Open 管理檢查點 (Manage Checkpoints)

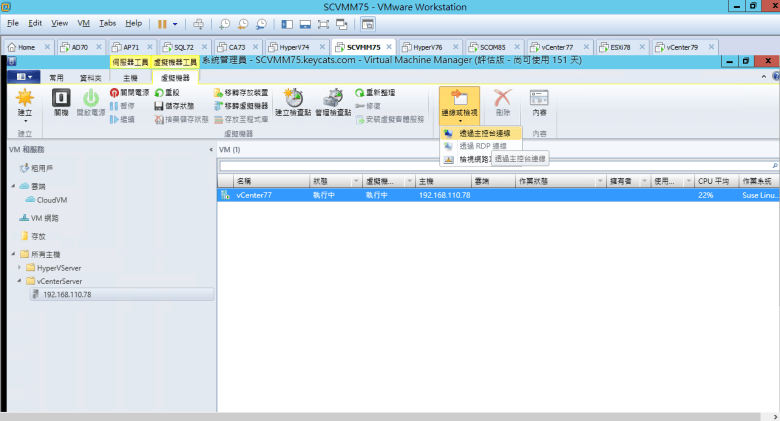333,102
